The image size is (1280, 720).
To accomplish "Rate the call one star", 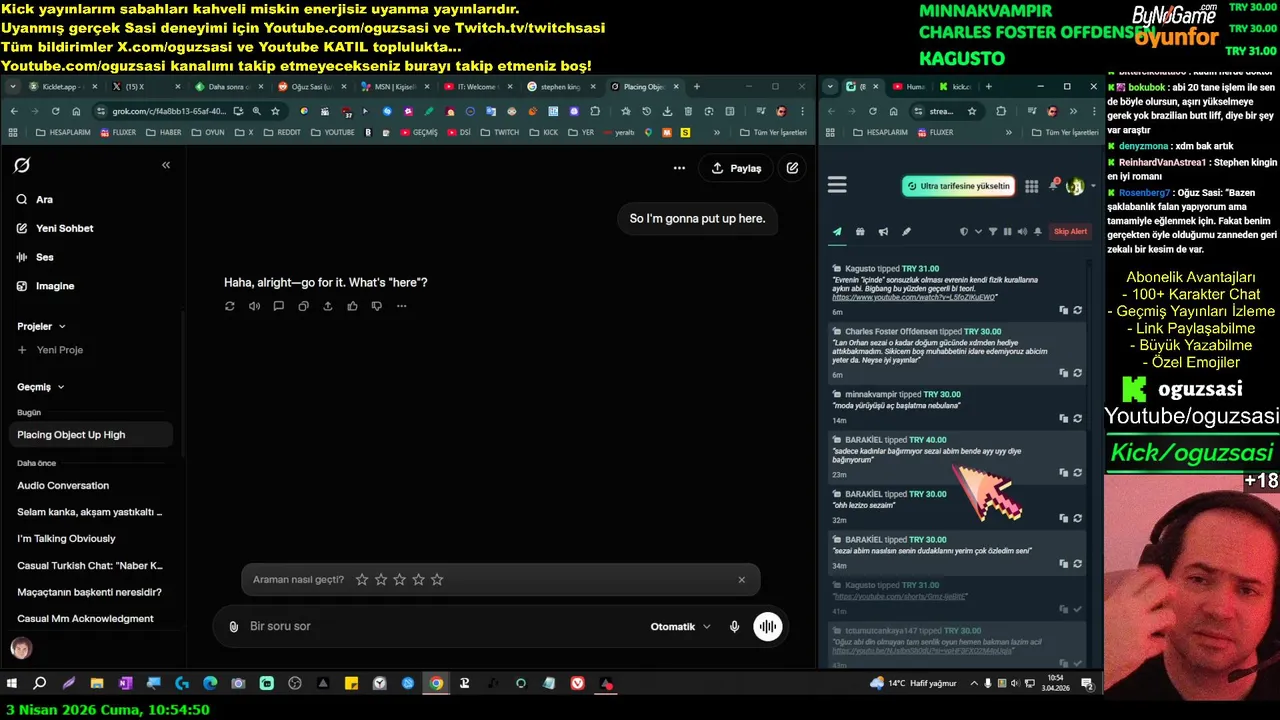I will [362, 579].
